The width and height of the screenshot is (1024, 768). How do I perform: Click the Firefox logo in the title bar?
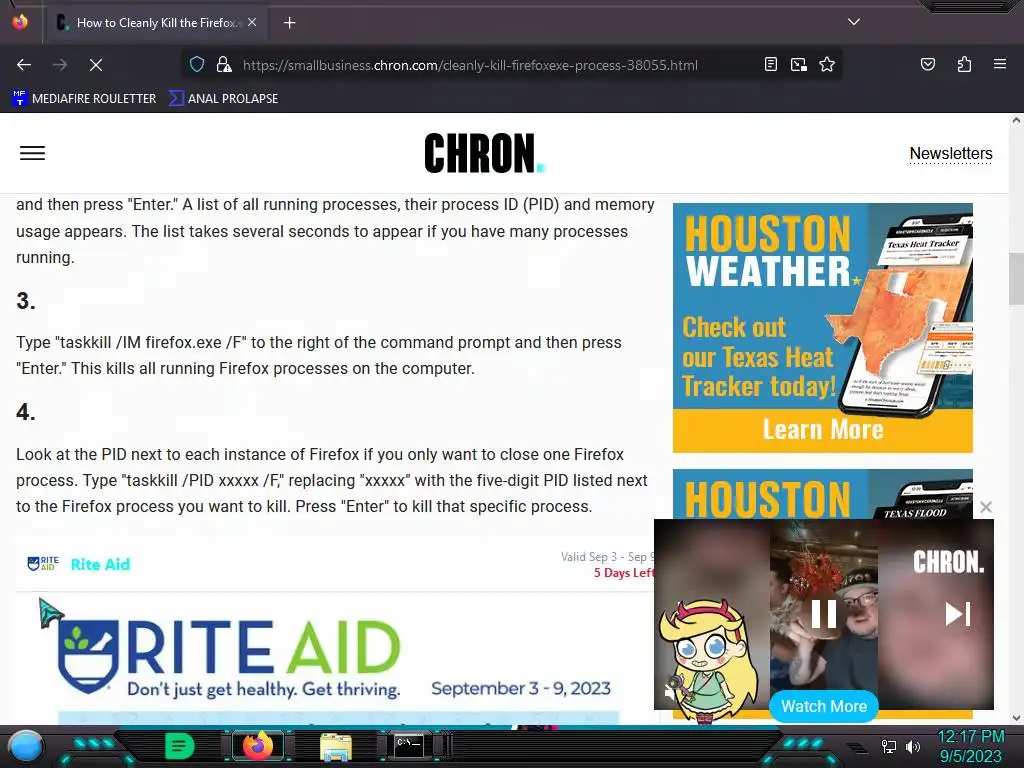pos(20,22)
